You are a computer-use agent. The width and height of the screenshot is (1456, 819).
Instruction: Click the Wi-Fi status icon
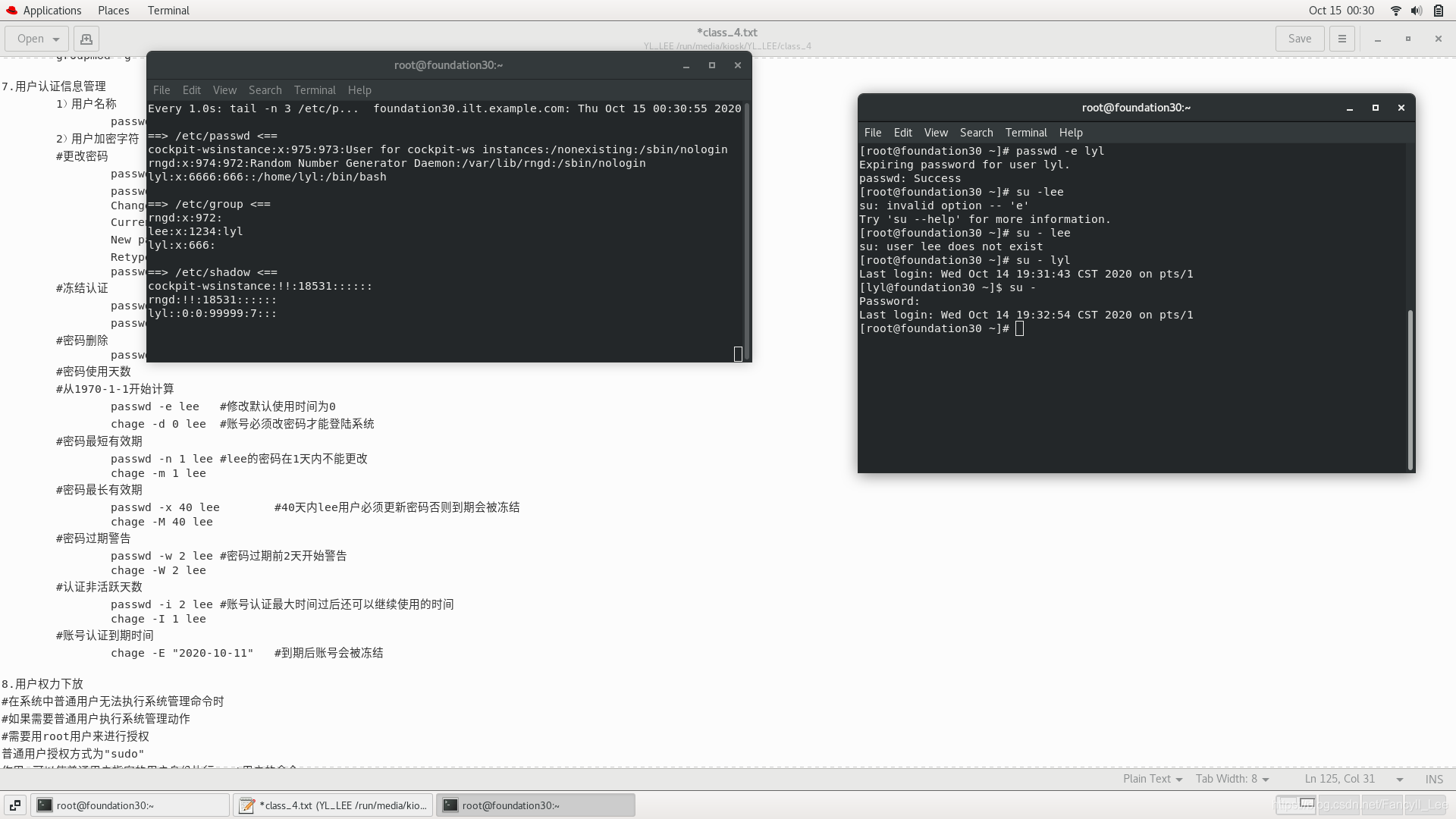(x=1395, y=11)
